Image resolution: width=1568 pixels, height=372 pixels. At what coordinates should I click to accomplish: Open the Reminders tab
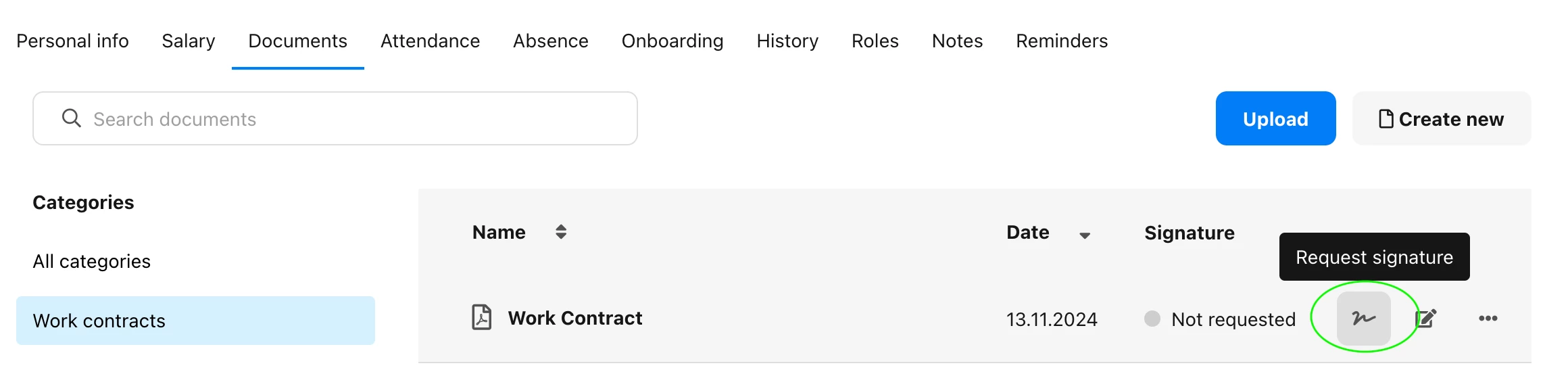[x=1062, y=41]
